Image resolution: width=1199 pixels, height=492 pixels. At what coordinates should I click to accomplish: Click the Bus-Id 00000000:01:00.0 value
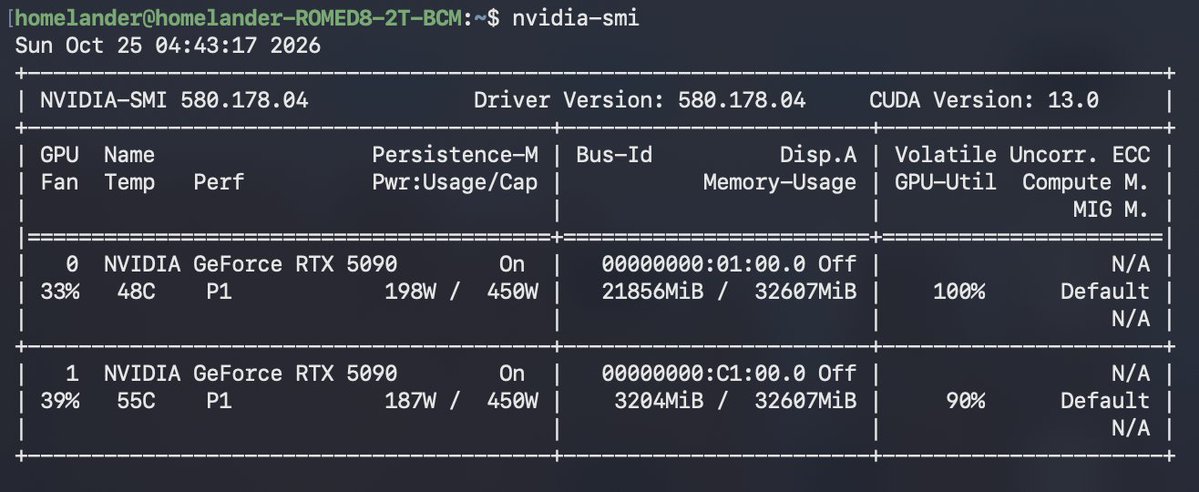[x=703, y=264]
